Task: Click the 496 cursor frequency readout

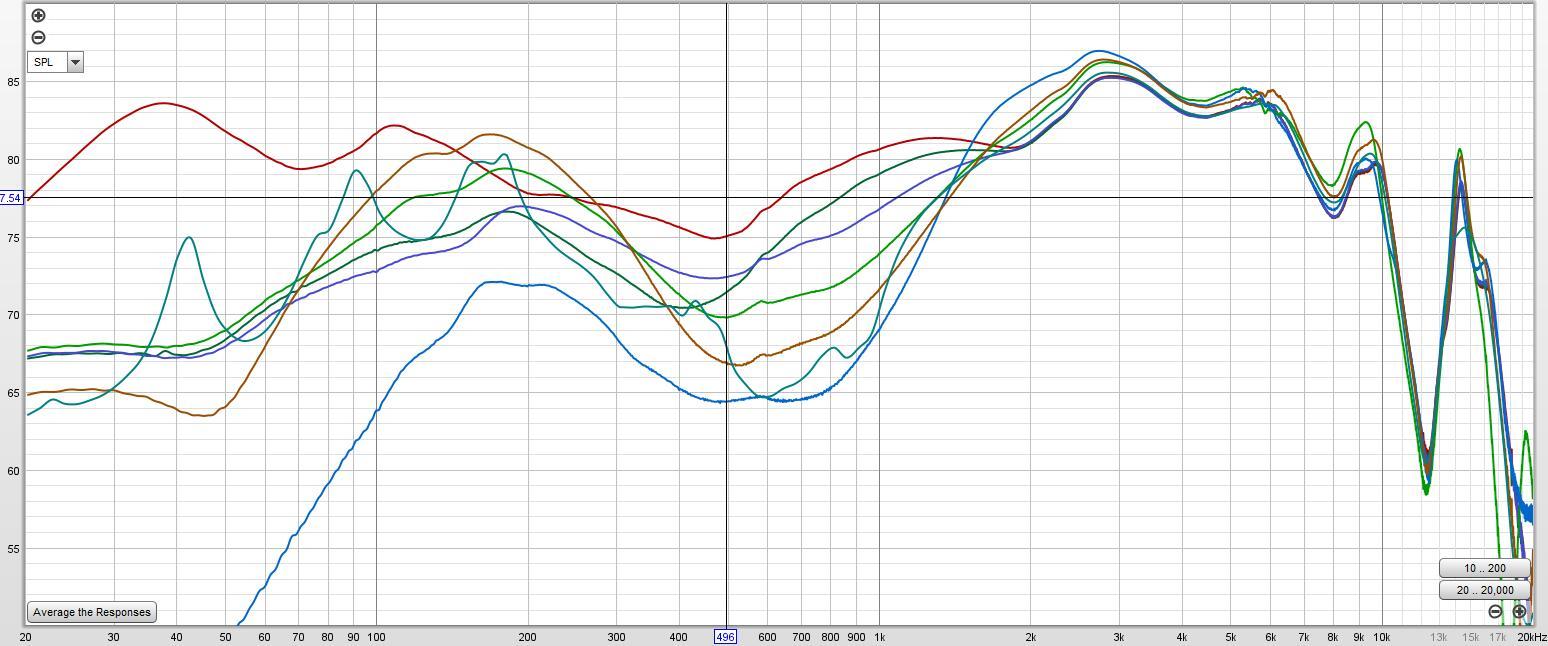Action: 725,637
